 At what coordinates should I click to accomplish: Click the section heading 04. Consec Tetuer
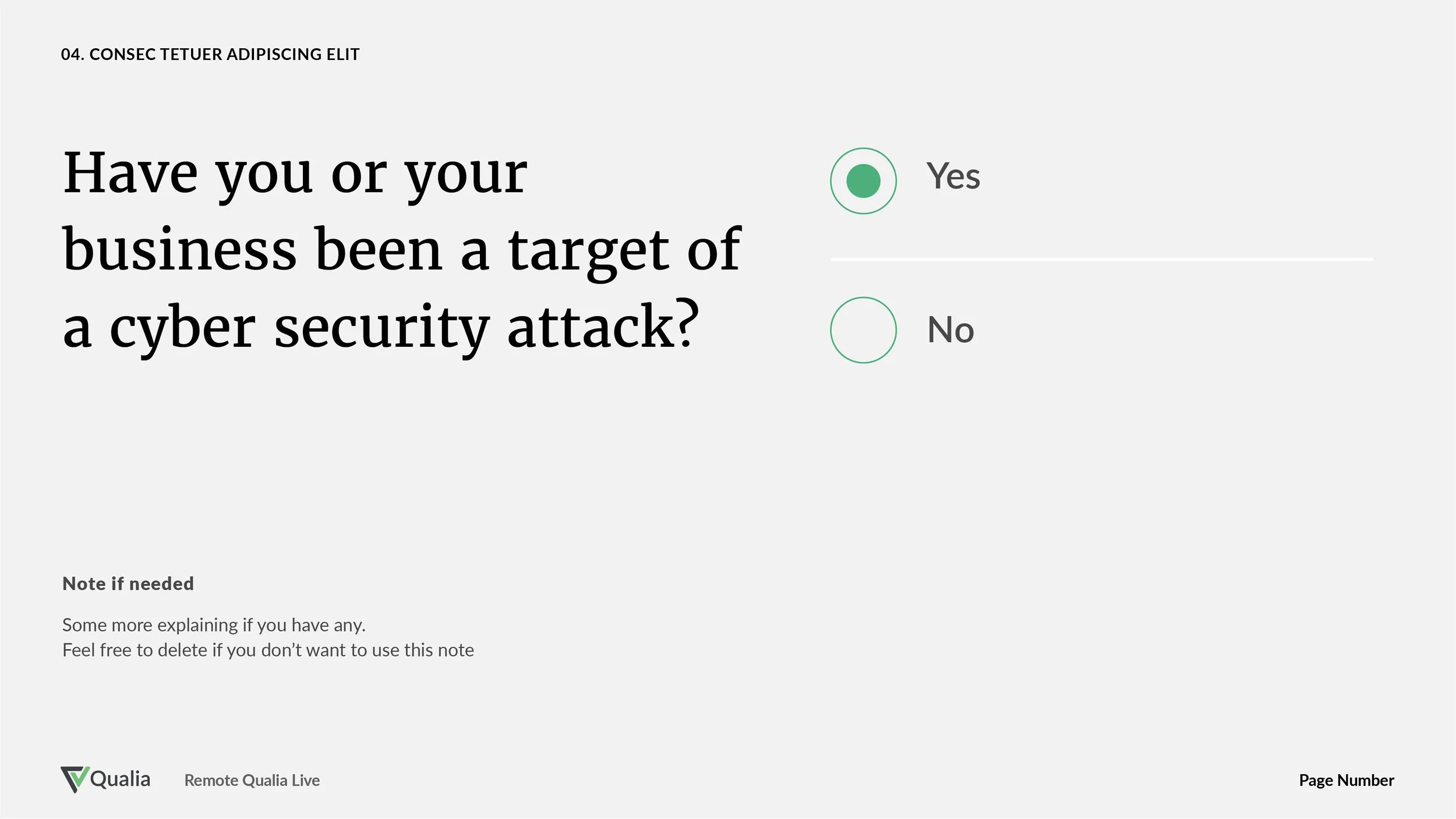coord(210,54)
